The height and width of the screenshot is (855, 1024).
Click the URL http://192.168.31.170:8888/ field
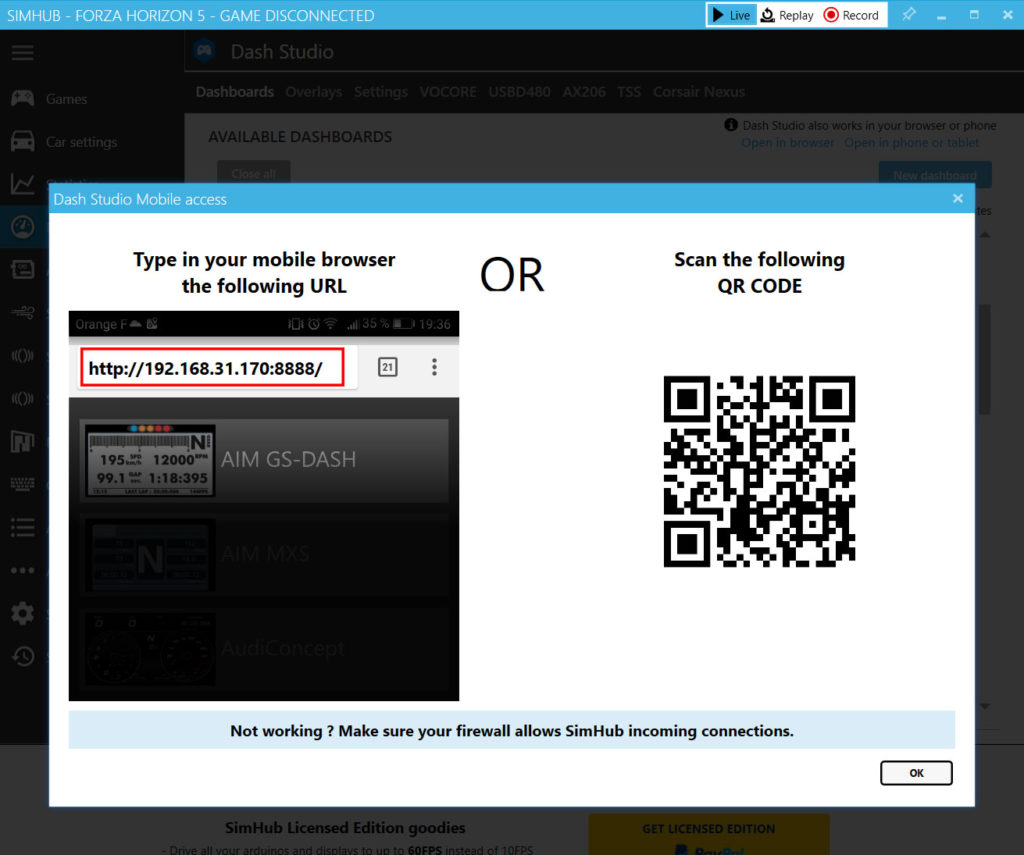(212, 367)
